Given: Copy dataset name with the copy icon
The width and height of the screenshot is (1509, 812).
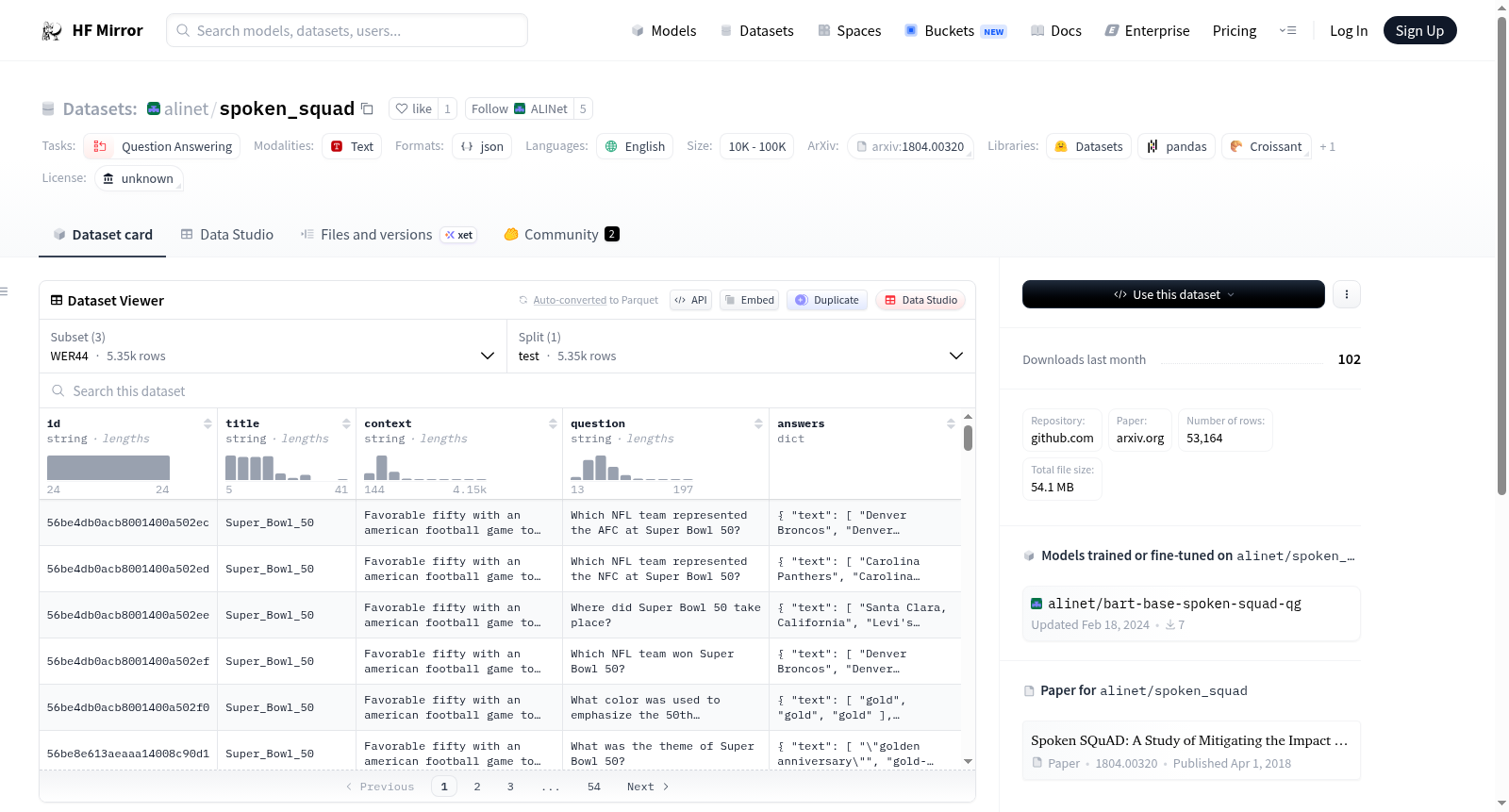Looking at the screenshot, I should [x=367, y=108].
